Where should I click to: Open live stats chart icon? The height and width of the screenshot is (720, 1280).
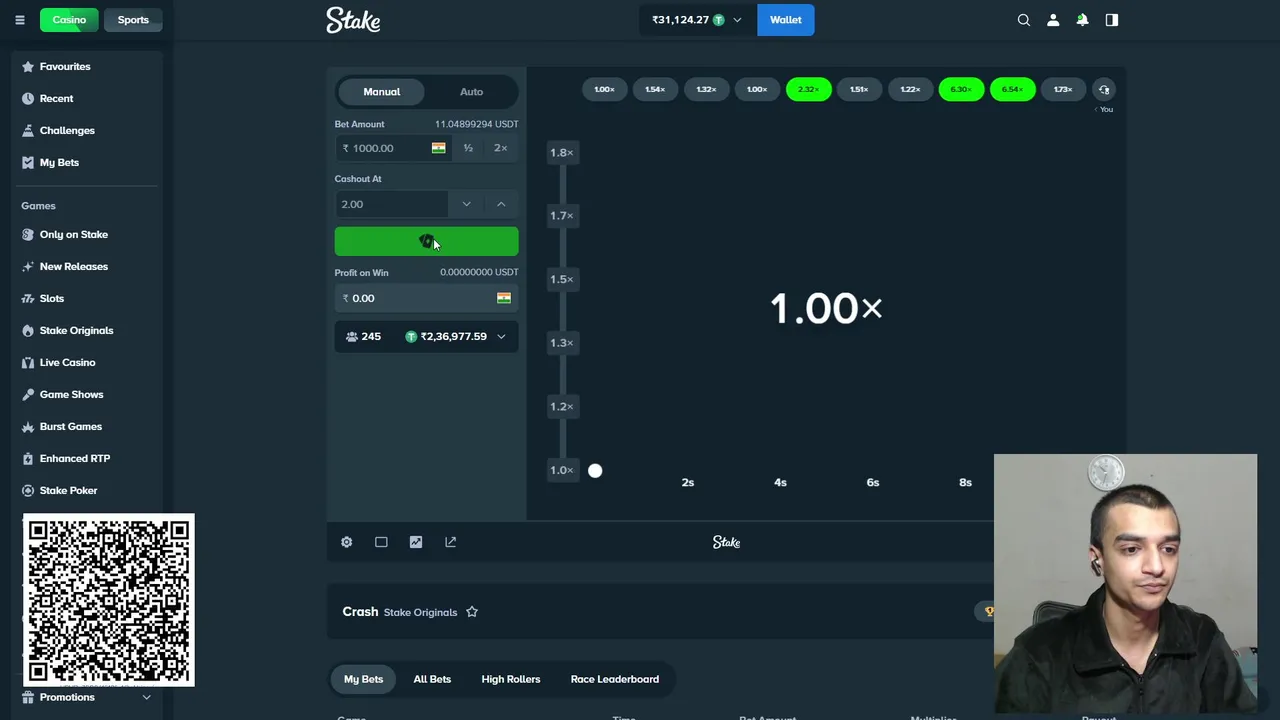[x=416, y=542]
